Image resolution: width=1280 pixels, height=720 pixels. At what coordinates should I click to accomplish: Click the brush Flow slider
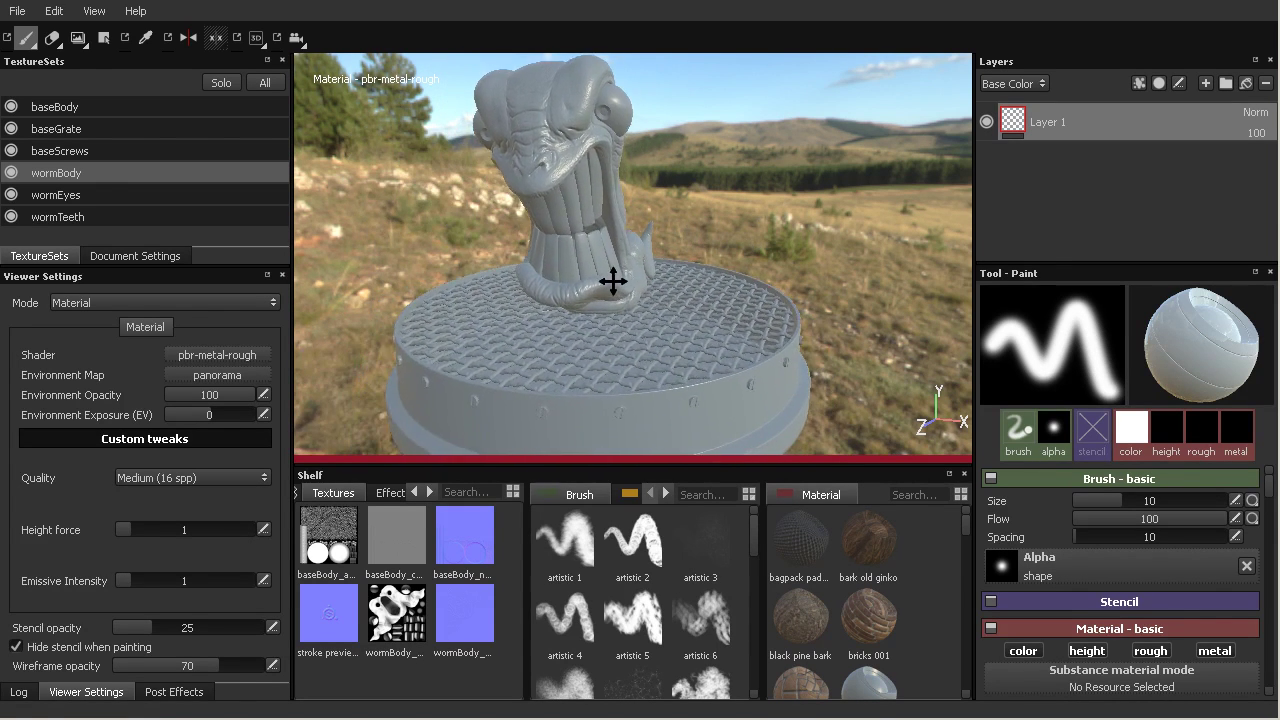point(1148,519)
